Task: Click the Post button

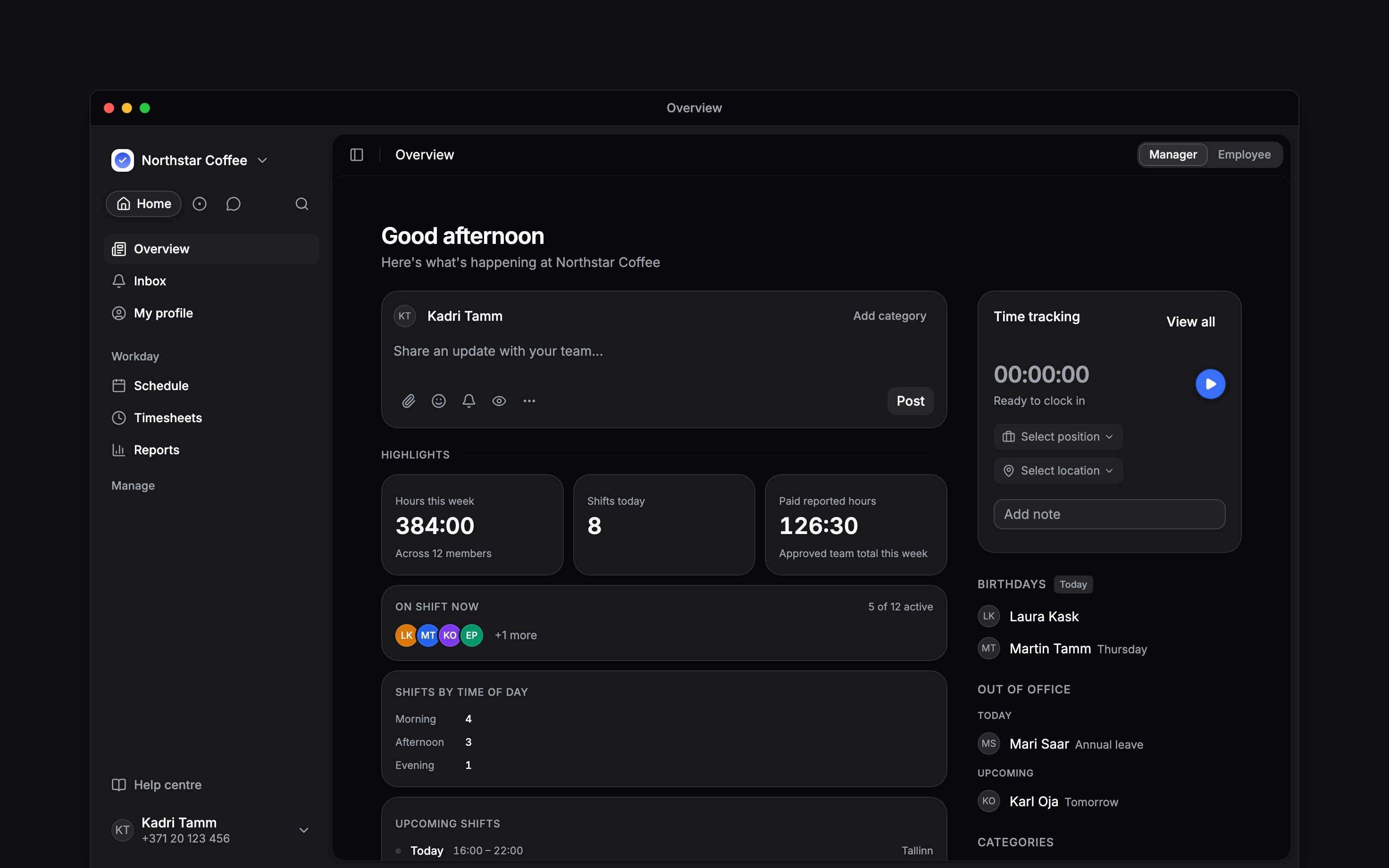Action: (x=910, y=401)
